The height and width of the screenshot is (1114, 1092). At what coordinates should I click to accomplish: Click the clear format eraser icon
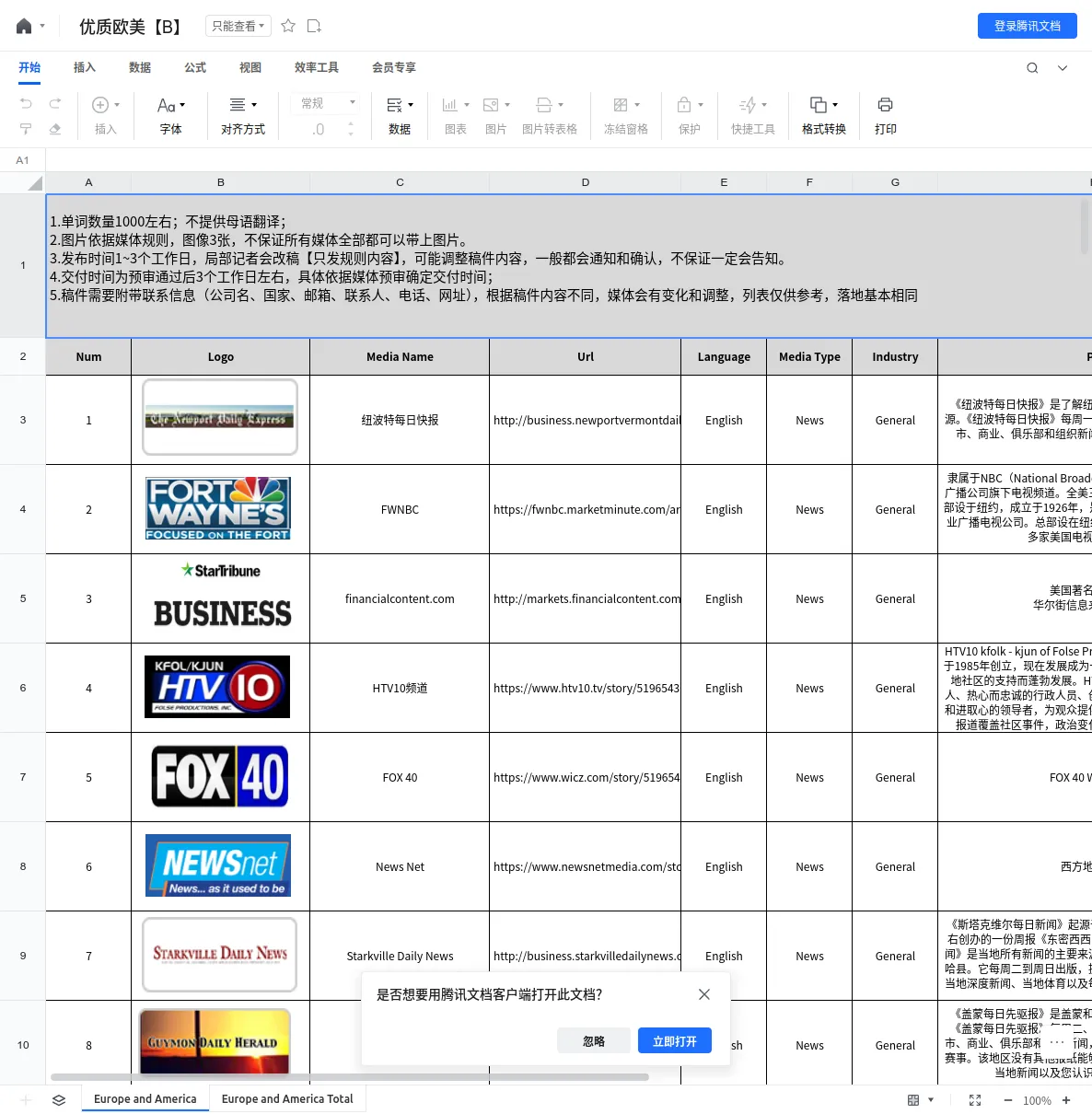55,129
